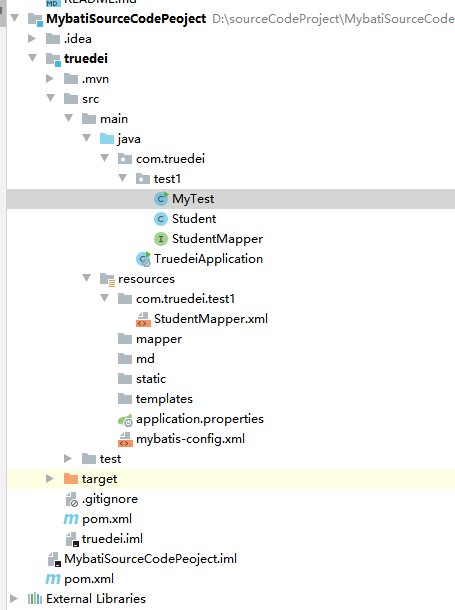Collapse the MybatiSourceCodePeoject root node
455x610 pixels.
(x=15, y=18)
